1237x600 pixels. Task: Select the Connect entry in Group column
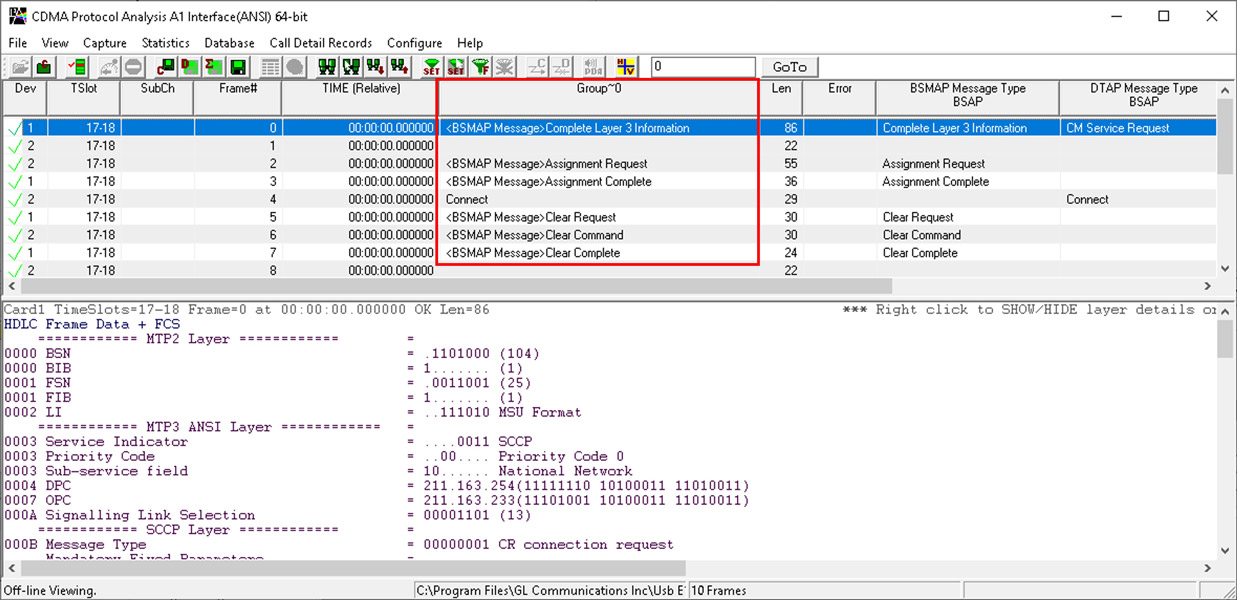467,200
